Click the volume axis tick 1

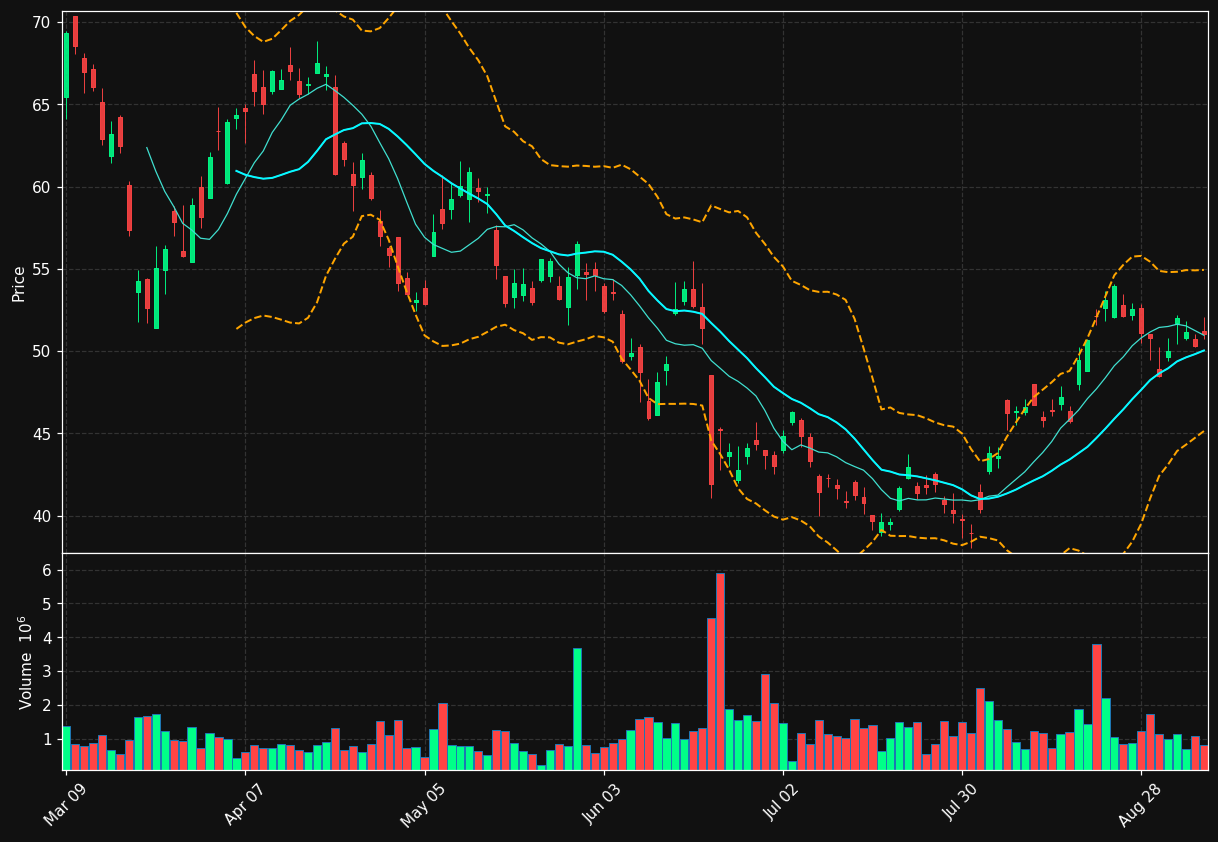(x=49, y=740)
